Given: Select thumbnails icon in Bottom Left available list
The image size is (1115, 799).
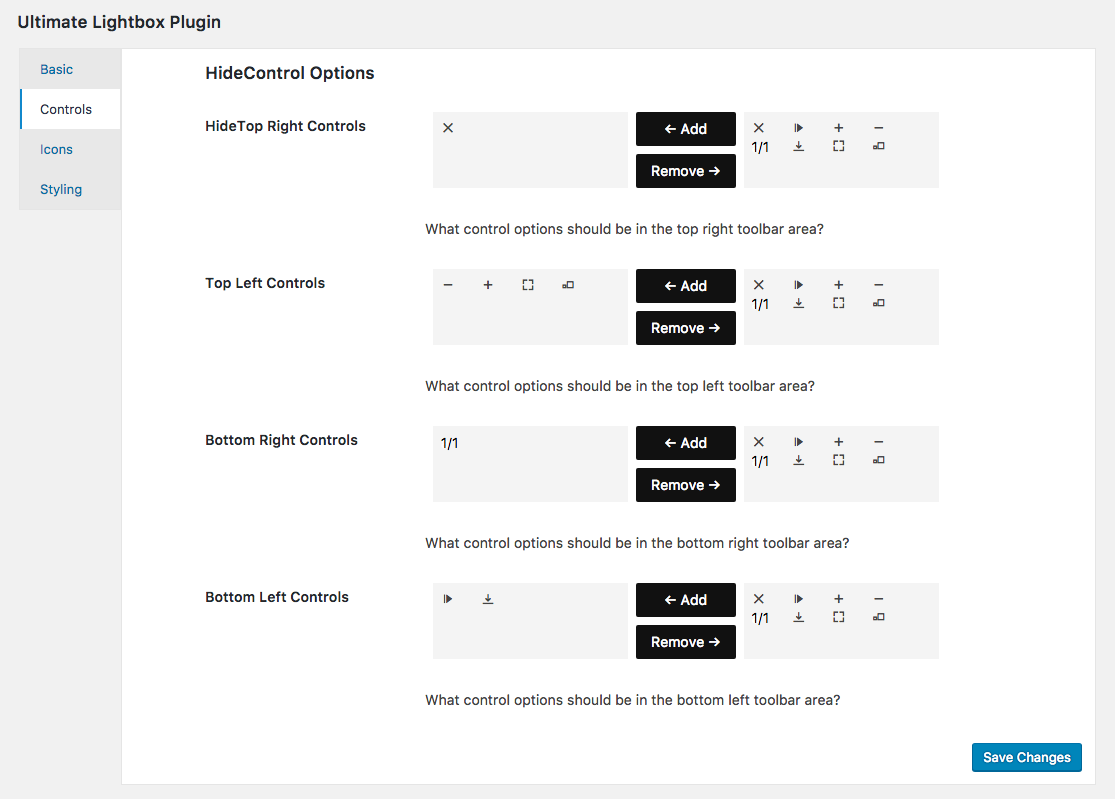Looking at the screenshot, I should [x=878, y=617].
